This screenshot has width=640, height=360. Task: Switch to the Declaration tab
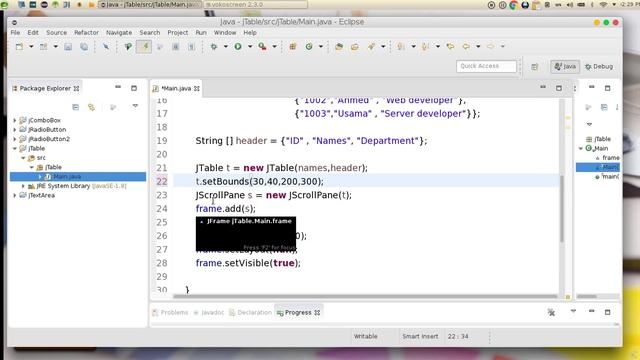pos(250,313)
